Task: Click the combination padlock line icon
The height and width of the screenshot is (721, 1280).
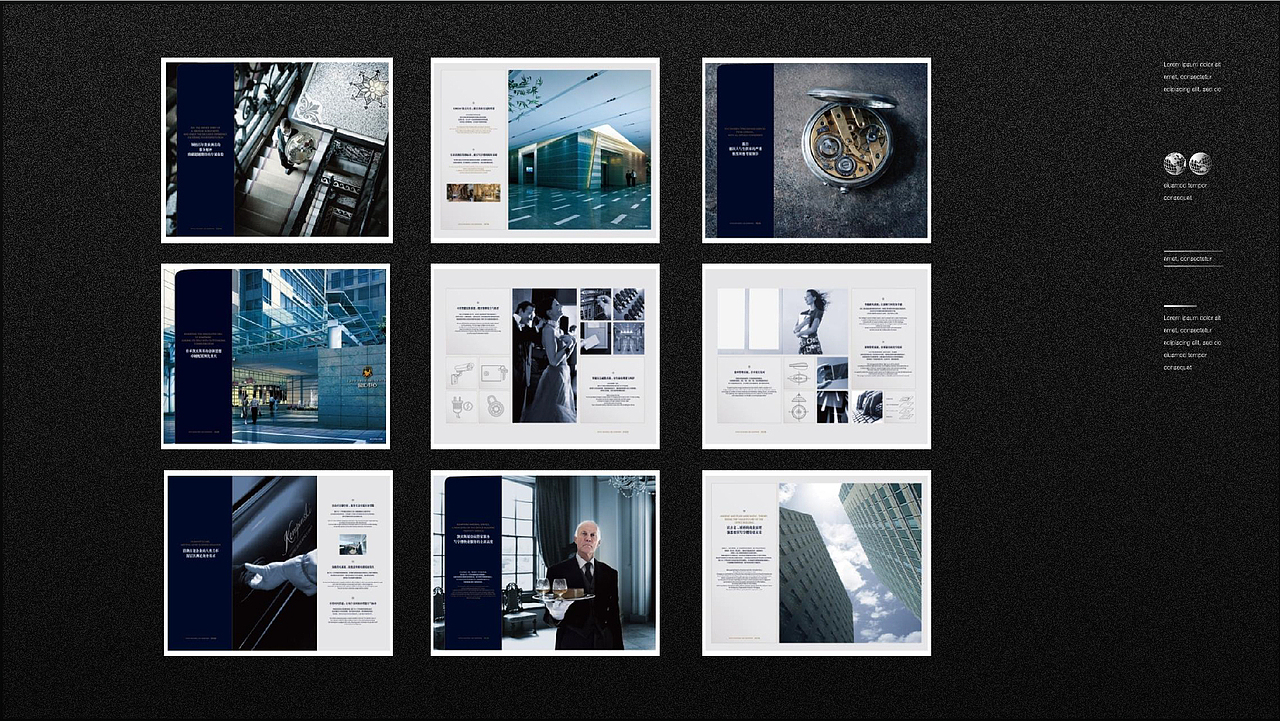Action: tap(494, 407)
